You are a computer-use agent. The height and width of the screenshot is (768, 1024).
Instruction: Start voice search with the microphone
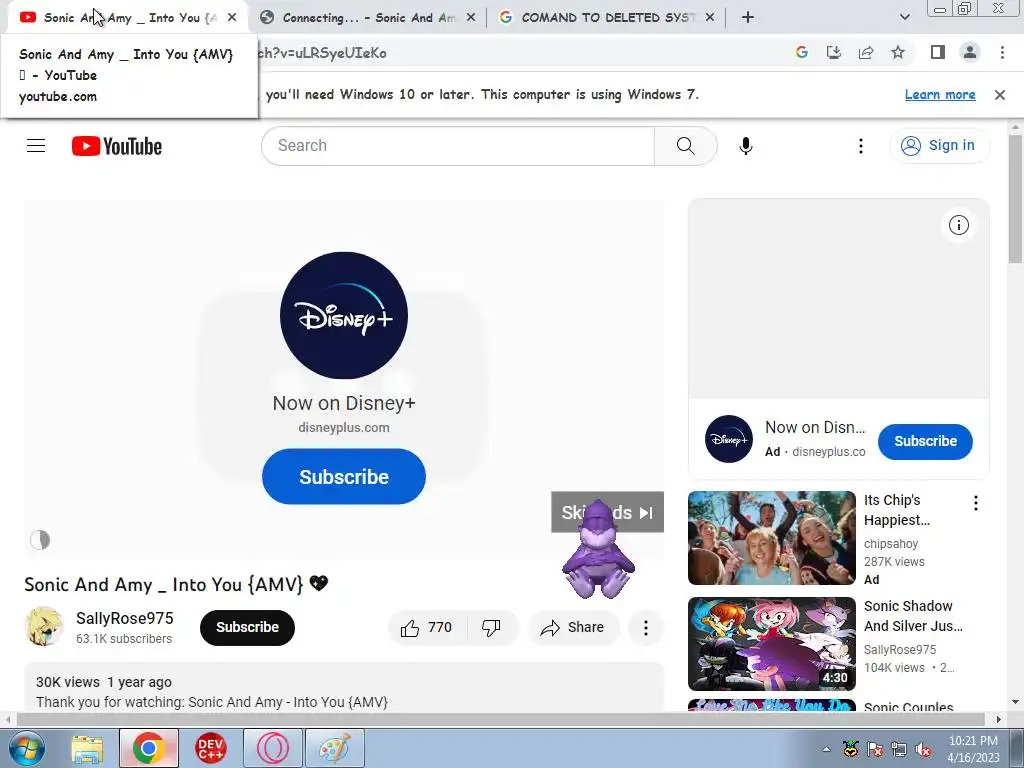[746, 146]
